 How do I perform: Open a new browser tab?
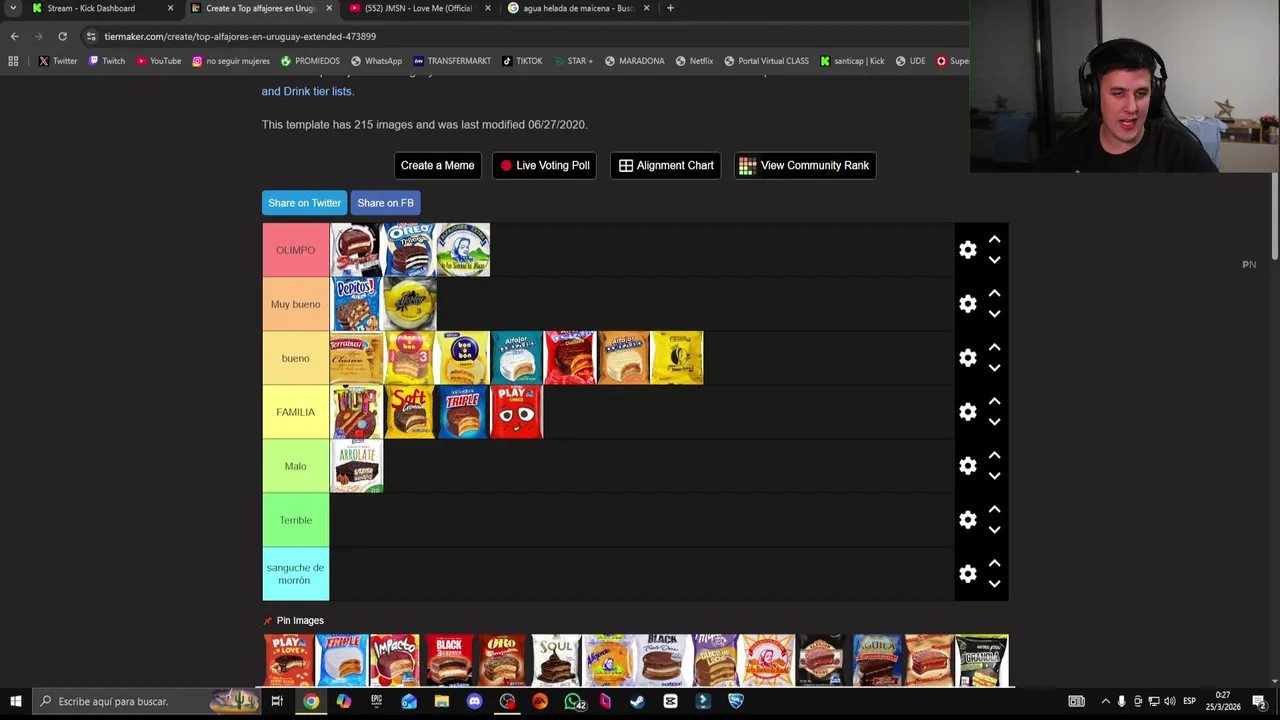670,8
